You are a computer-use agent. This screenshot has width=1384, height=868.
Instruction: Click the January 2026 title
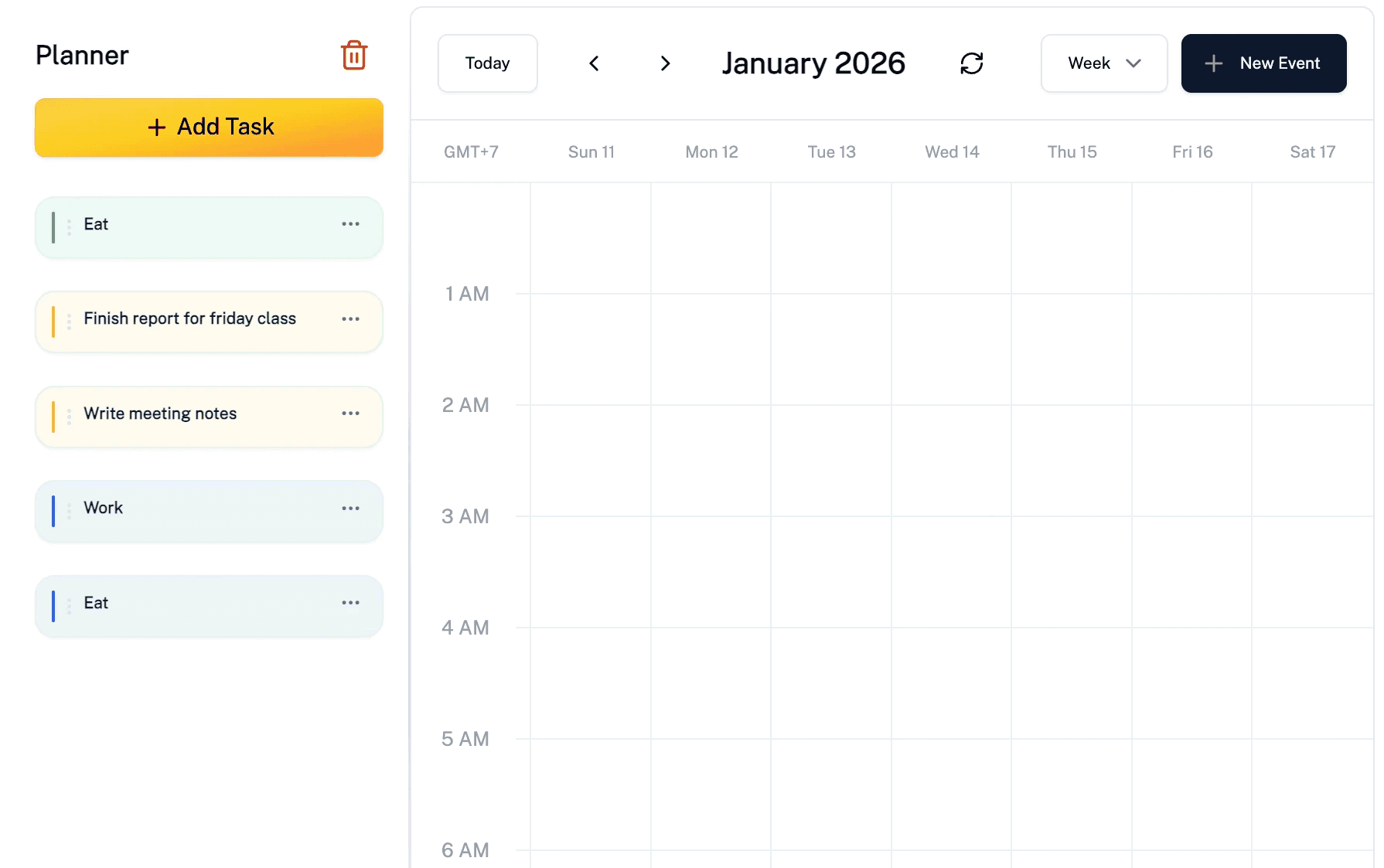pyautogui.click(x=813, y=63)
